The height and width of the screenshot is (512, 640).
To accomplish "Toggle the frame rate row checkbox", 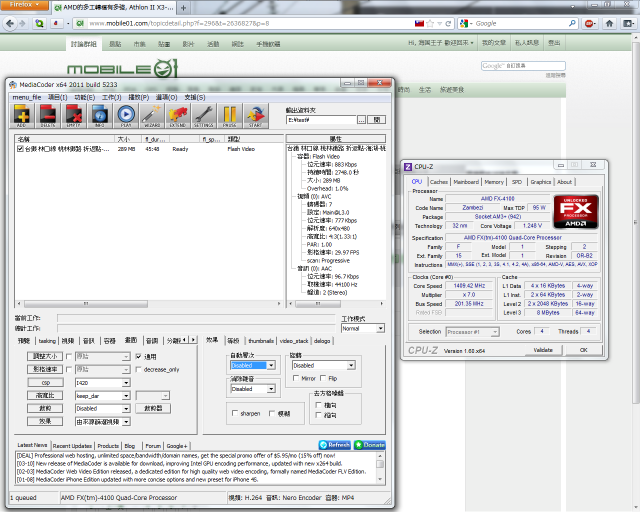I will coord(69,370).
